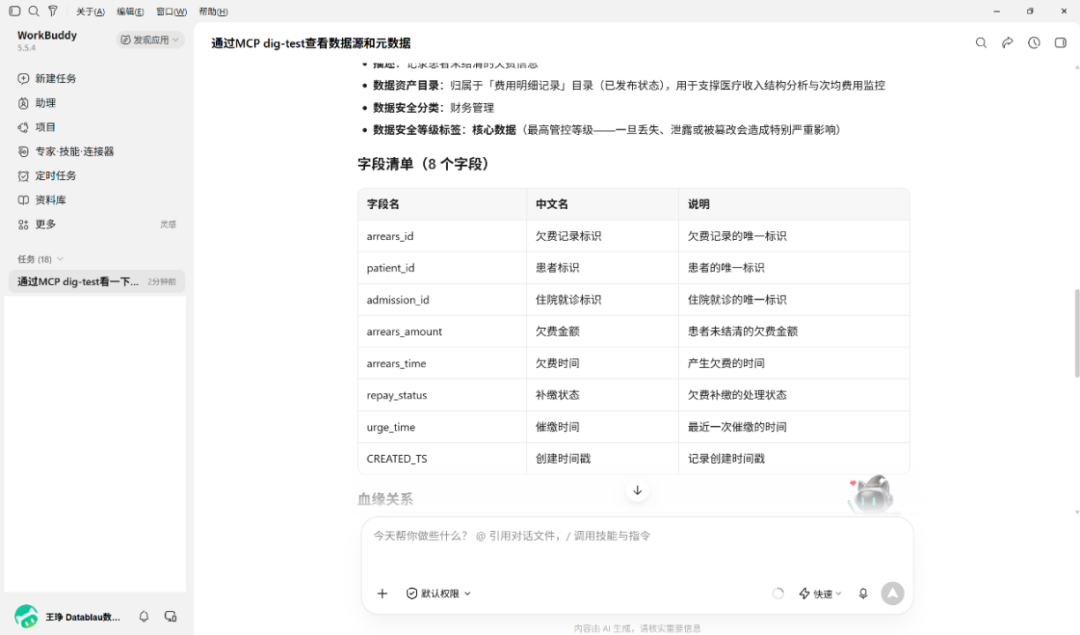Collapse the 任务 (18) task list
The image size is (1080, 635).
pyautogui.click(x=40, y=259)
